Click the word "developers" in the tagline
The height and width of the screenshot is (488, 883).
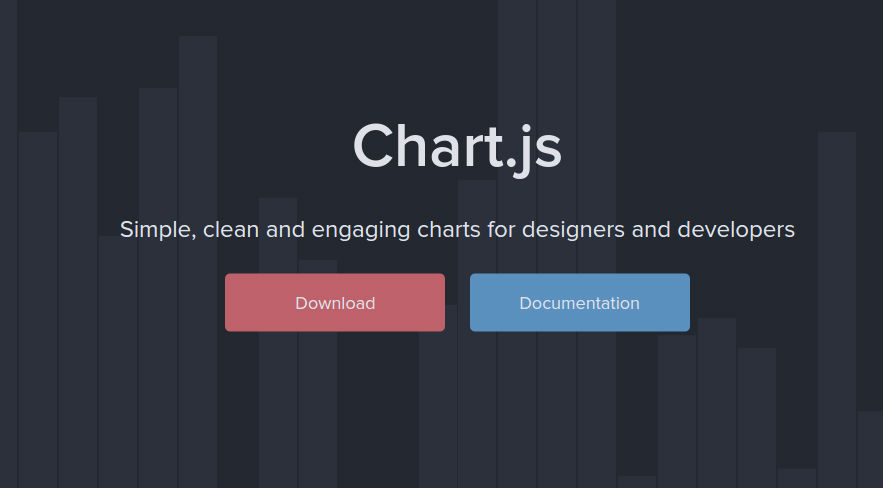coord(736,230)
